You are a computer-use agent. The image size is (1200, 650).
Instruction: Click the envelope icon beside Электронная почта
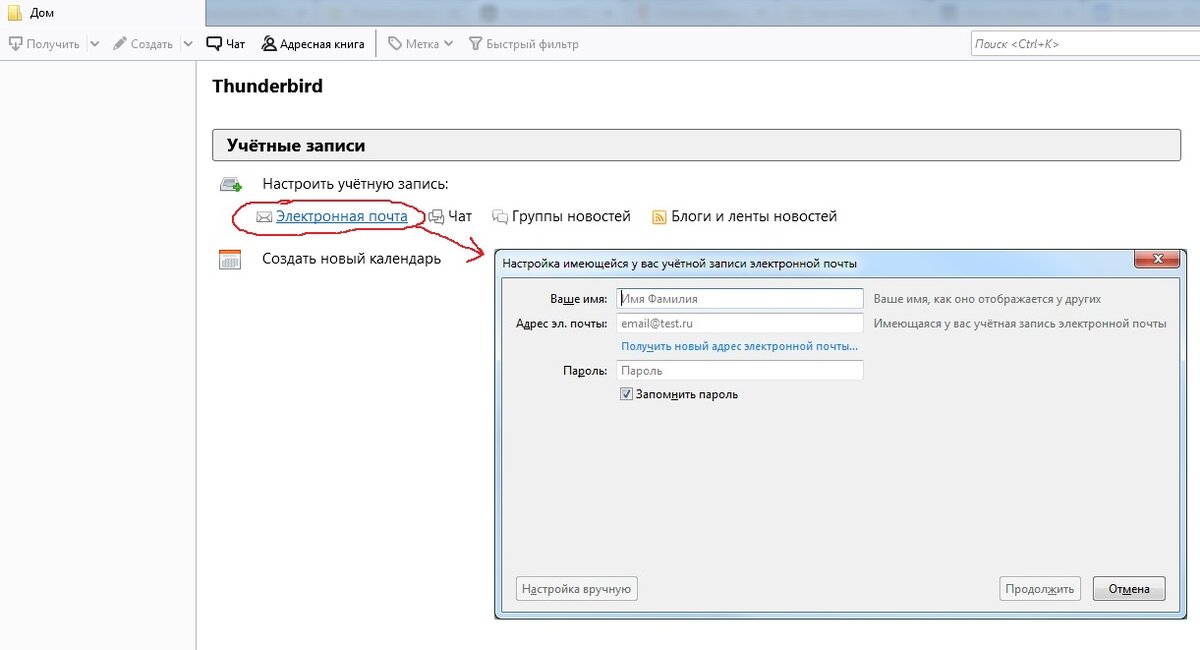tap(264, 216)
